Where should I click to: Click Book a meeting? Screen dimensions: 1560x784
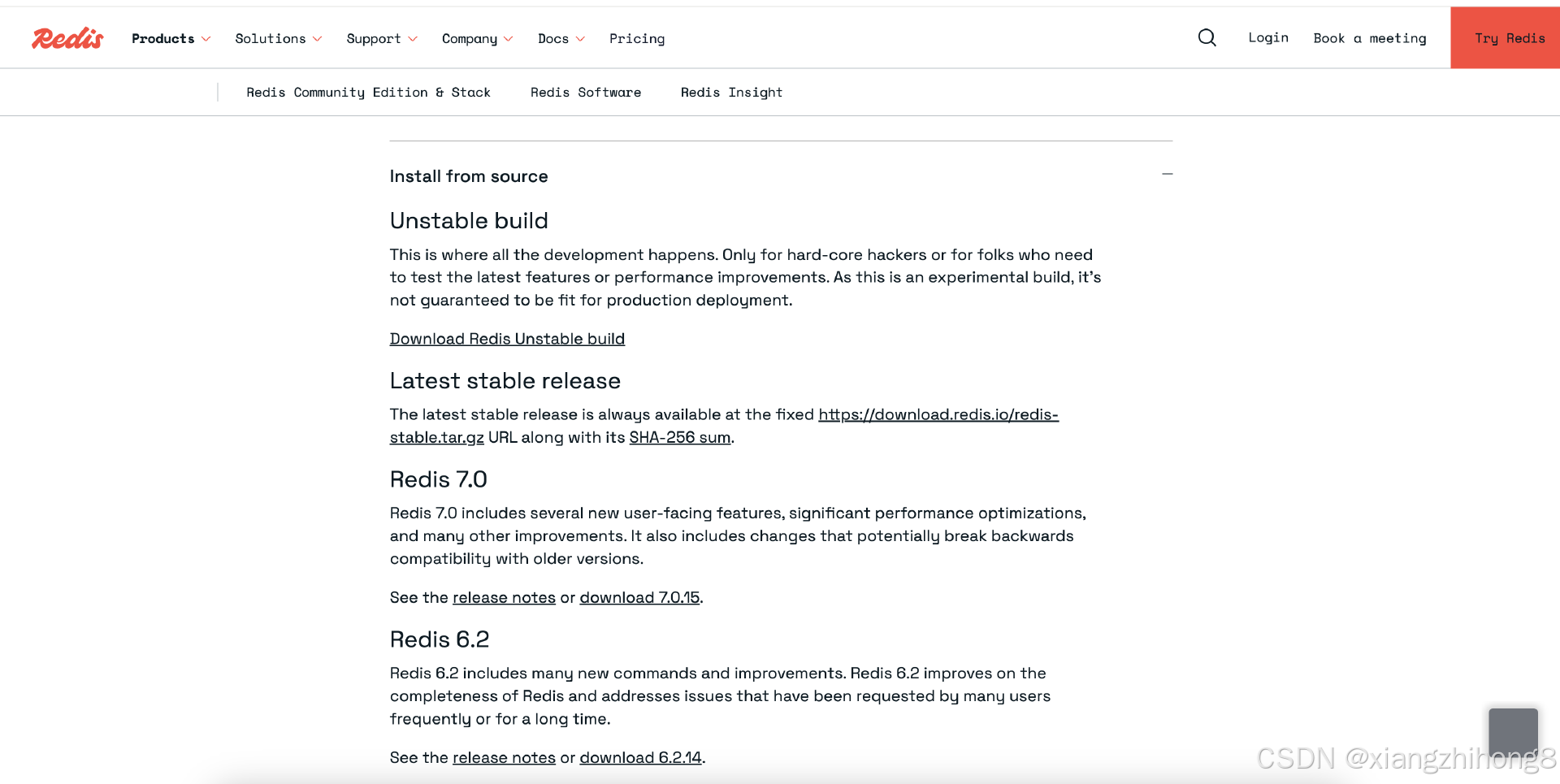click(1369, 37)
